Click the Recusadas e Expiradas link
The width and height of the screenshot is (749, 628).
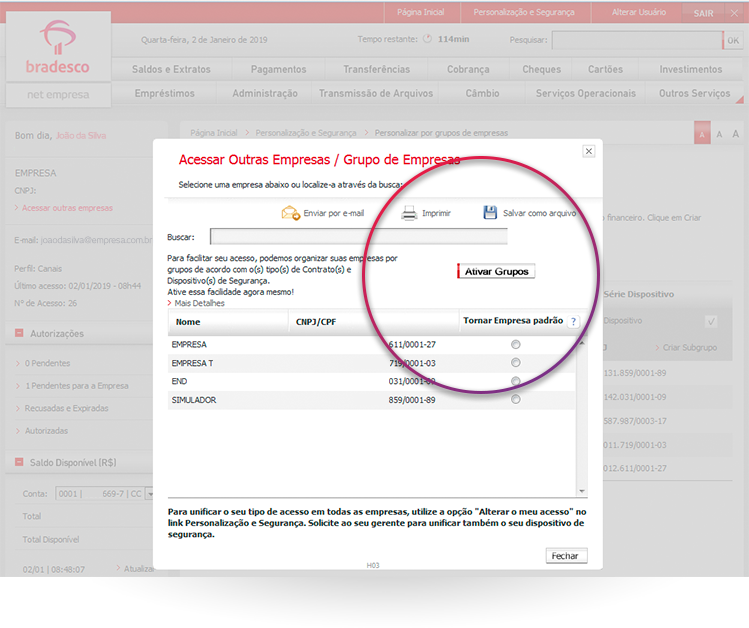click(66, 408)
